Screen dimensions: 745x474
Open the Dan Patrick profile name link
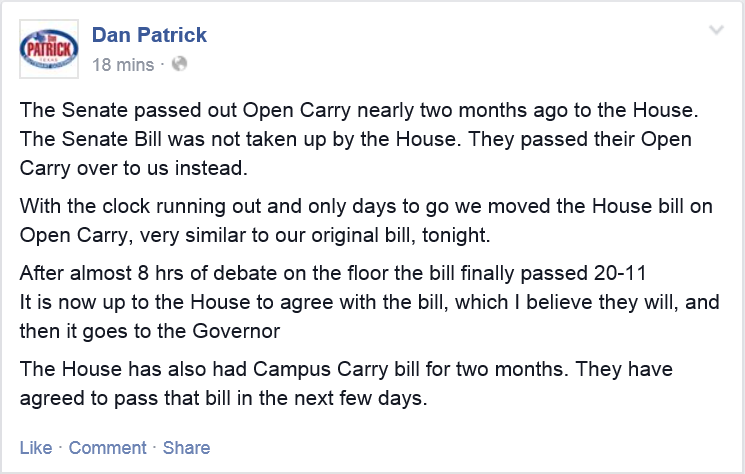[149, 35]
